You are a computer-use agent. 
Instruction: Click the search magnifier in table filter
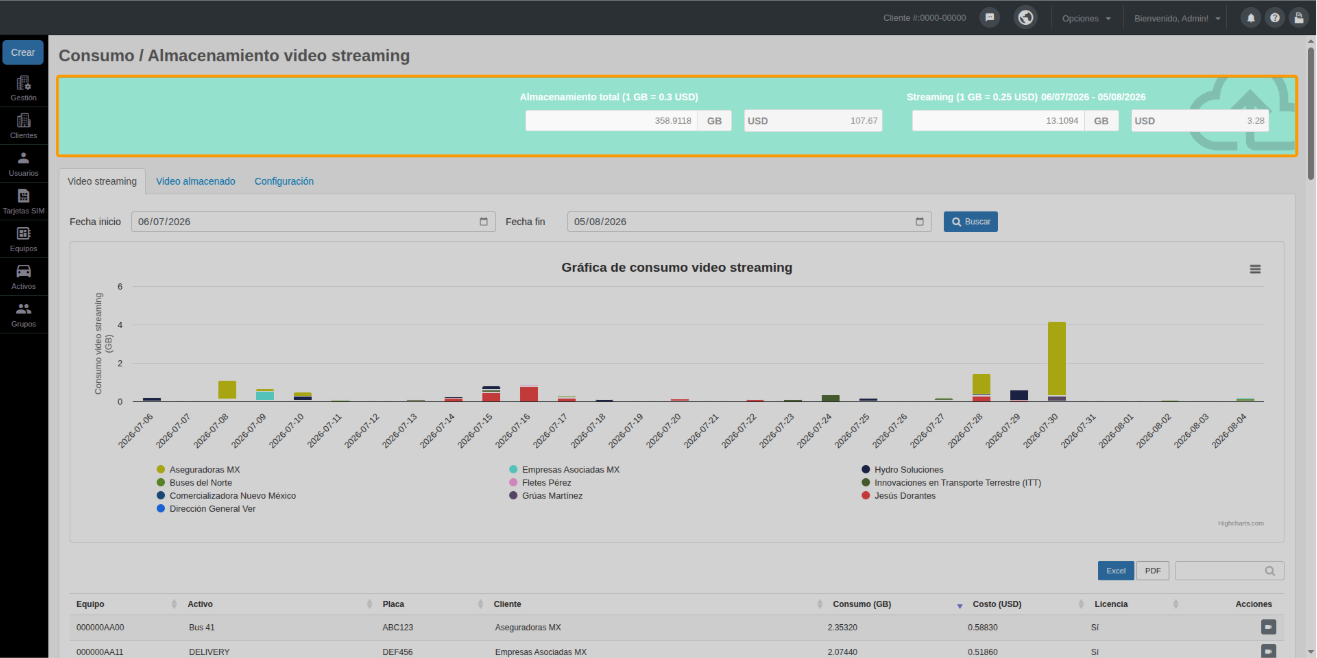(1270, 571)
